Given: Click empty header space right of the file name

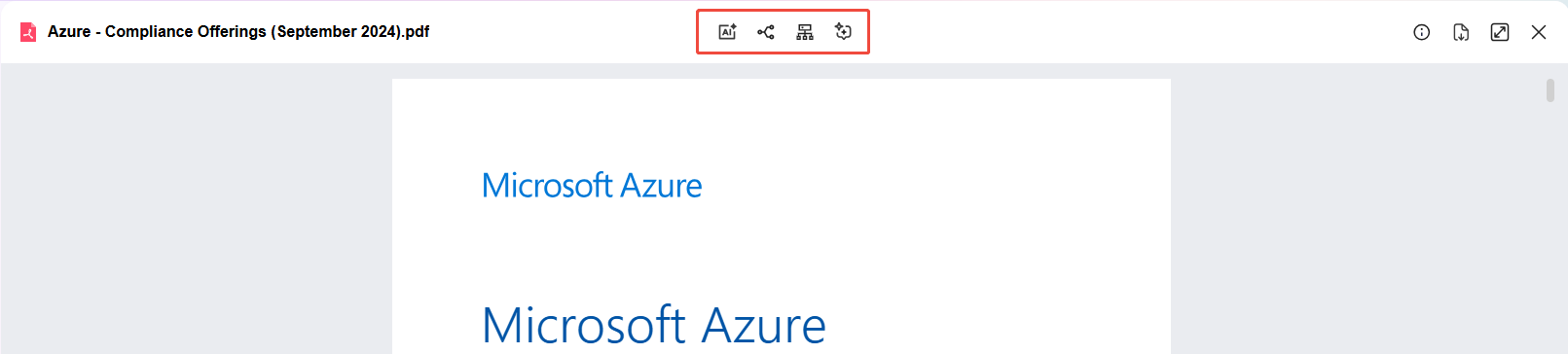Looking at the screenshot, I should [x=563, y=32].
